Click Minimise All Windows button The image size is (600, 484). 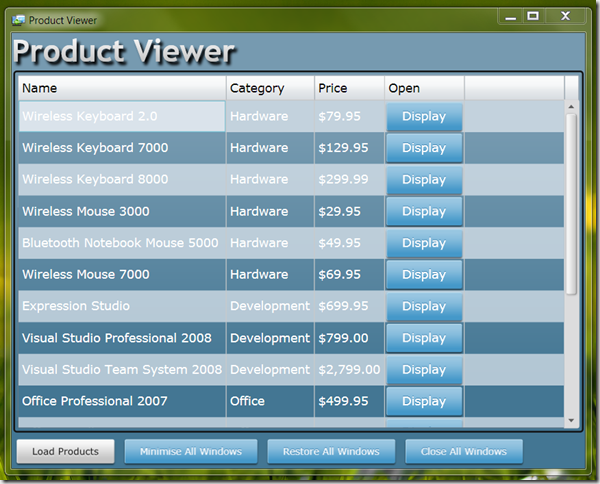[191, 451]
